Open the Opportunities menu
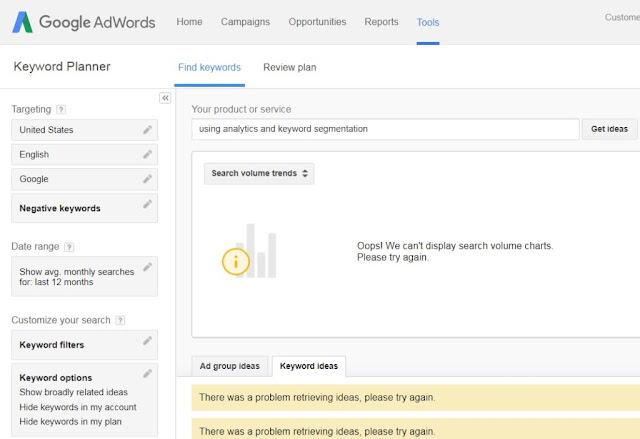Viewport: 640px width, 439px height. 317,22
